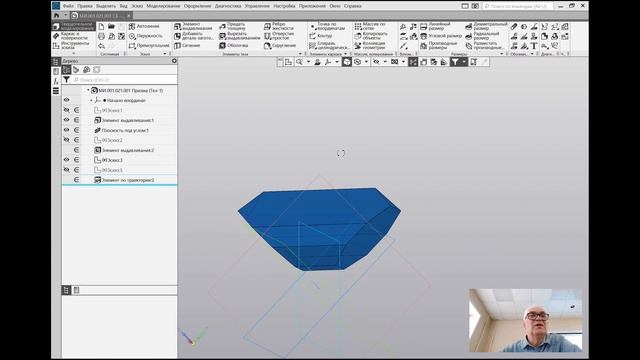Viewport: 640px width, 360px height.
Task: Choose the Сечение tool
Action: click(187, 46)
